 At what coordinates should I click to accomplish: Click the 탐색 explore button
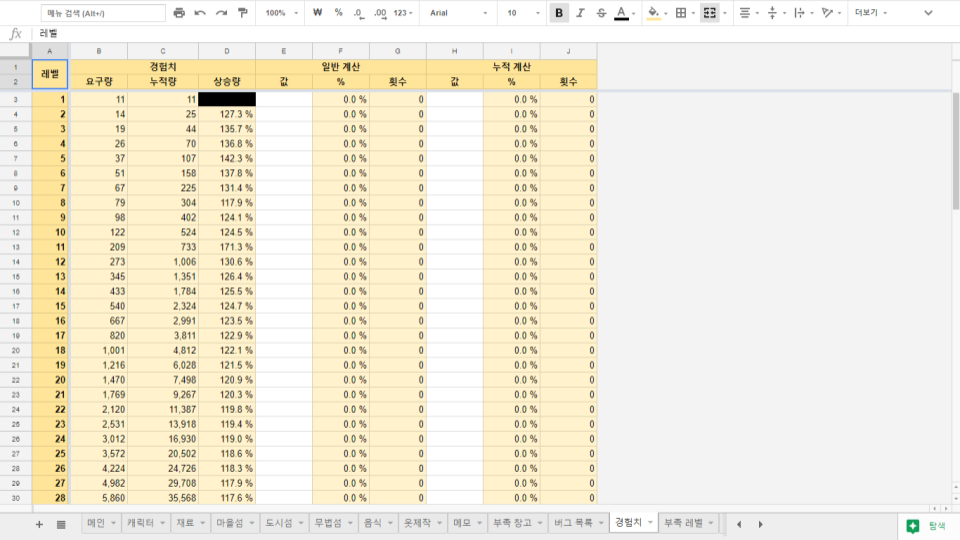(x=927, y=525)
